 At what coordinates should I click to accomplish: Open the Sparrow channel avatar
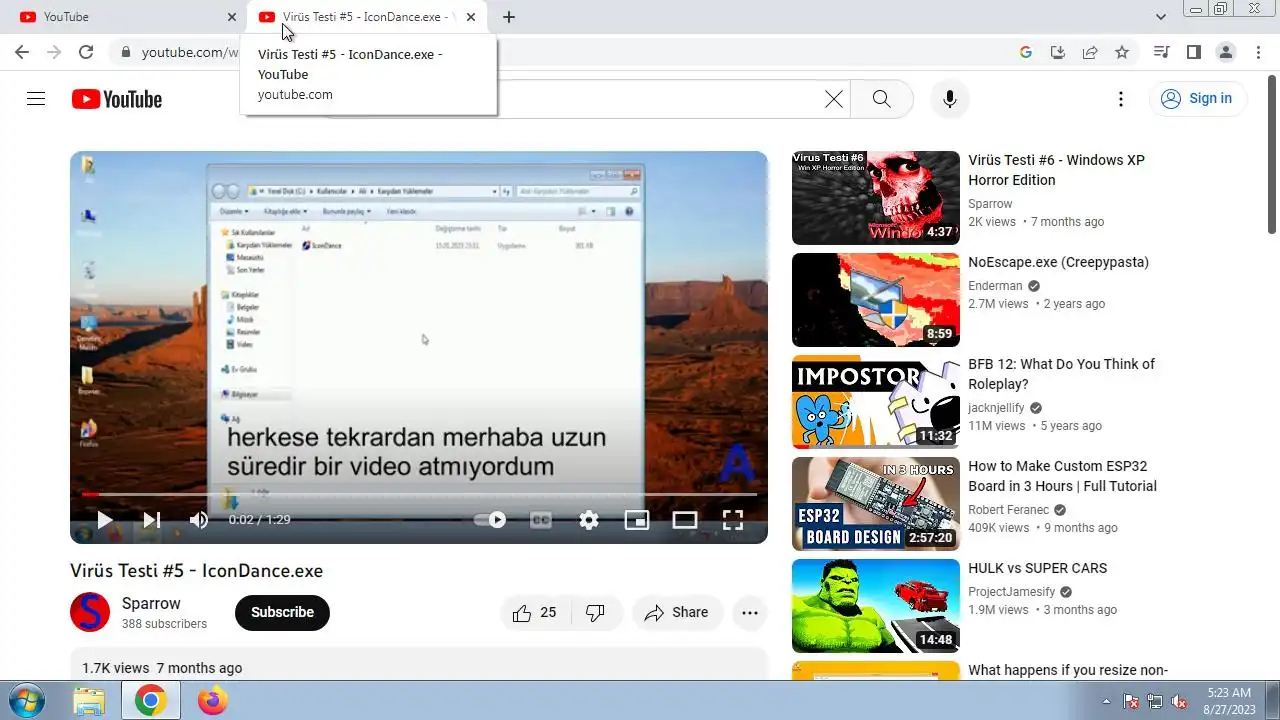(90, 612)
